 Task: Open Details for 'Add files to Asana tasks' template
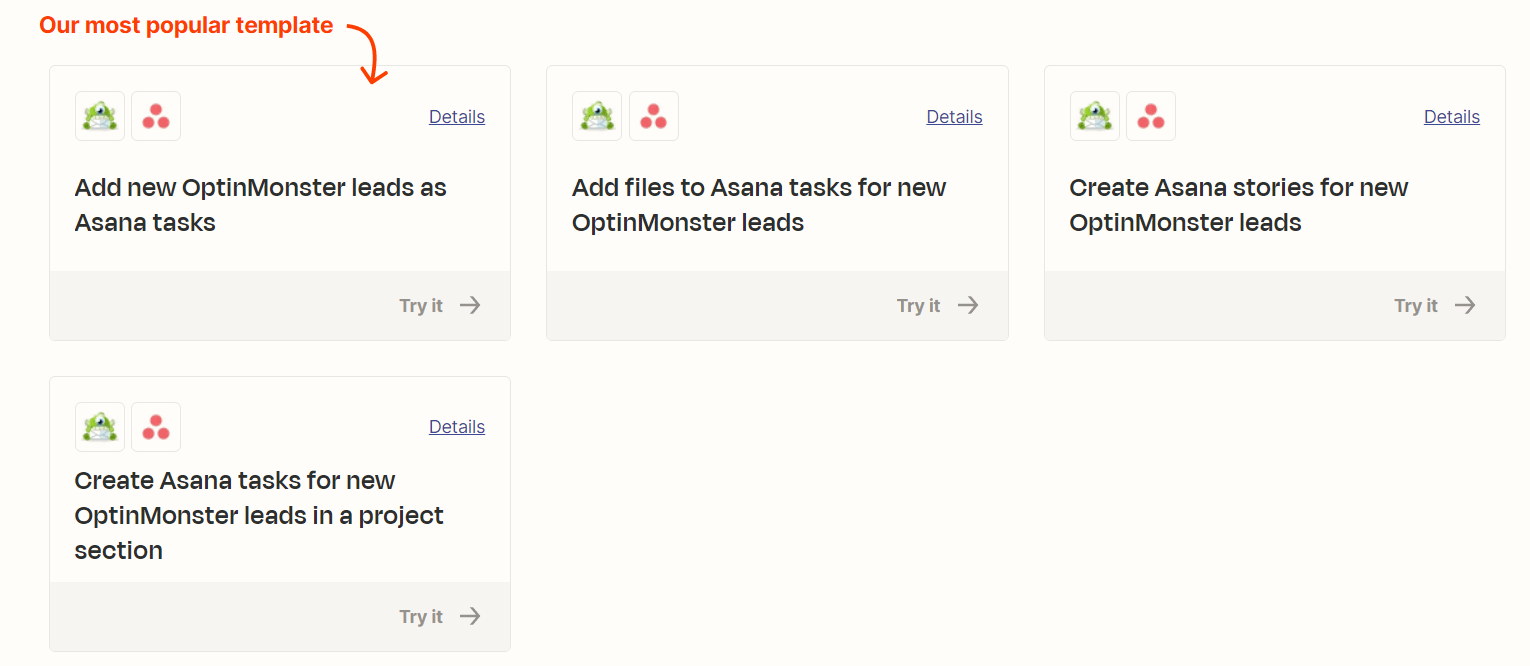[x=954, y=116]
